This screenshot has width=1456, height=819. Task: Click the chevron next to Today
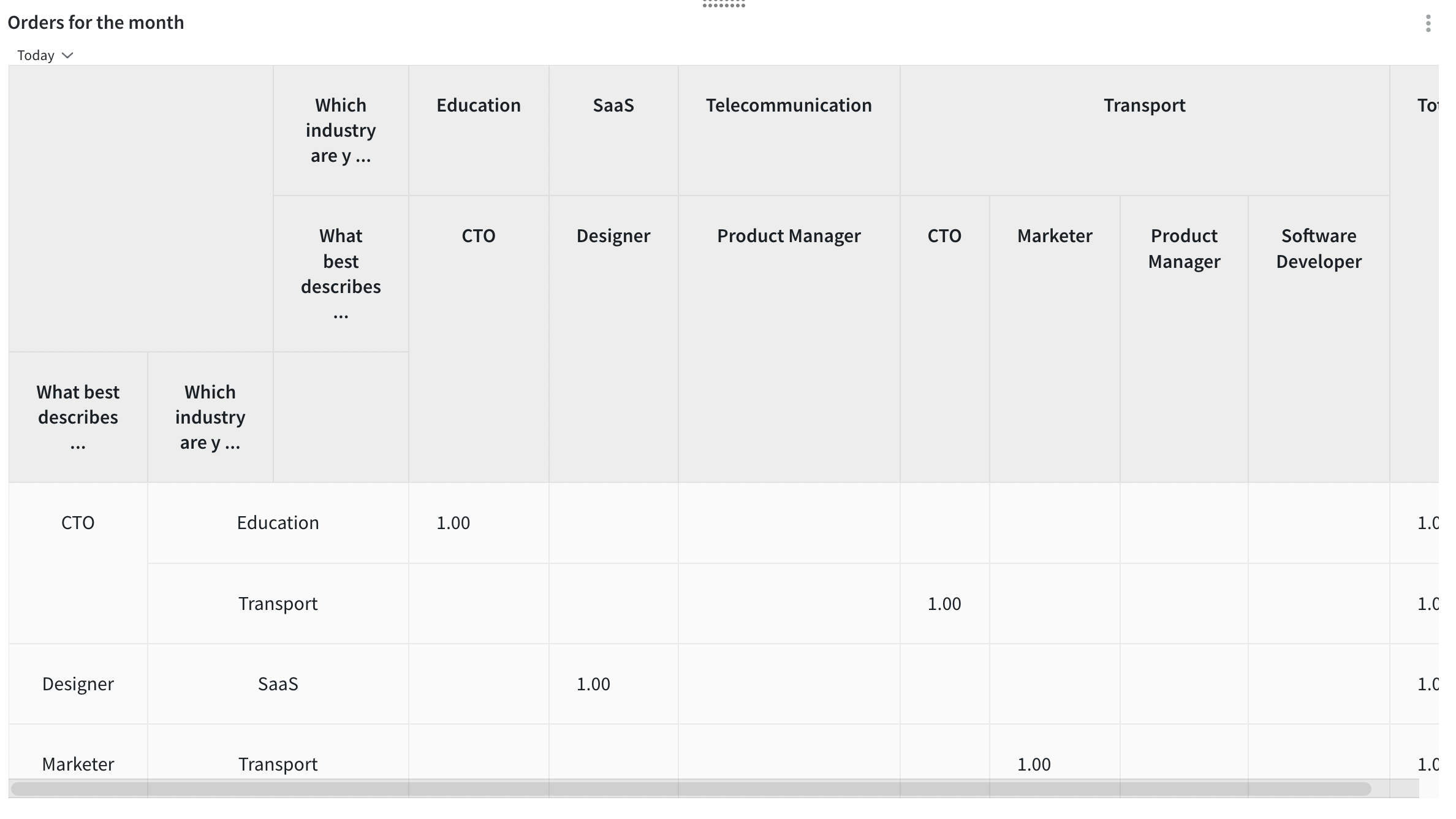coord(68,55)
